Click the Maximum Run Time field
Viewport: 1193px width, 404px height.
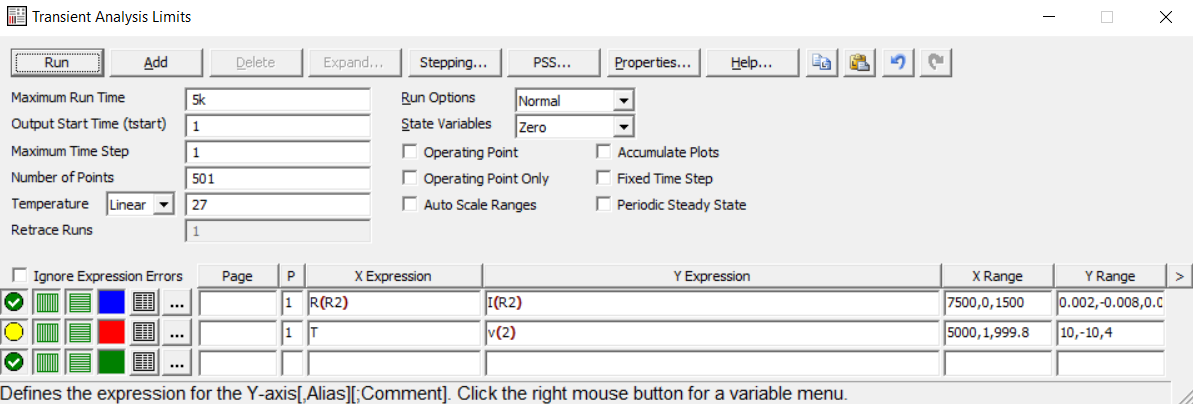point(278,101)
